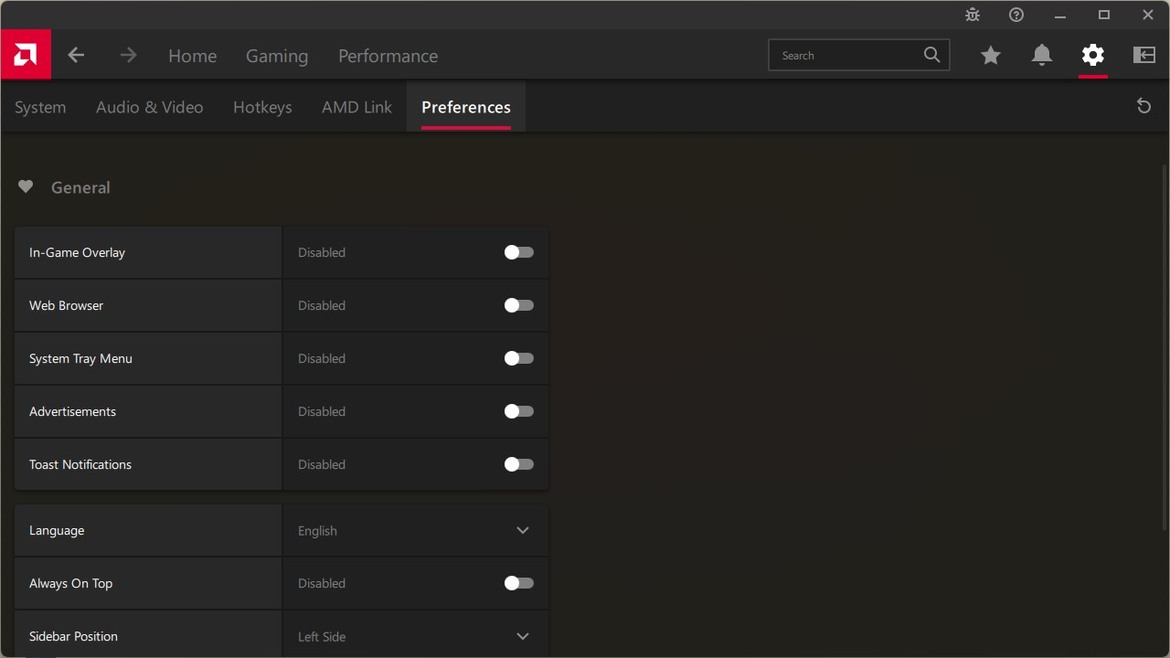The height and width of the screenshot is (658, 1170).
Task: Open settings gear icon
Action: point(1093,55)
